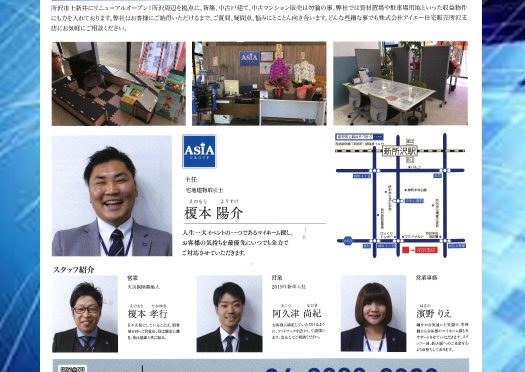
Task: Click the QR code at the bottom left
Action: click(73, 369)
